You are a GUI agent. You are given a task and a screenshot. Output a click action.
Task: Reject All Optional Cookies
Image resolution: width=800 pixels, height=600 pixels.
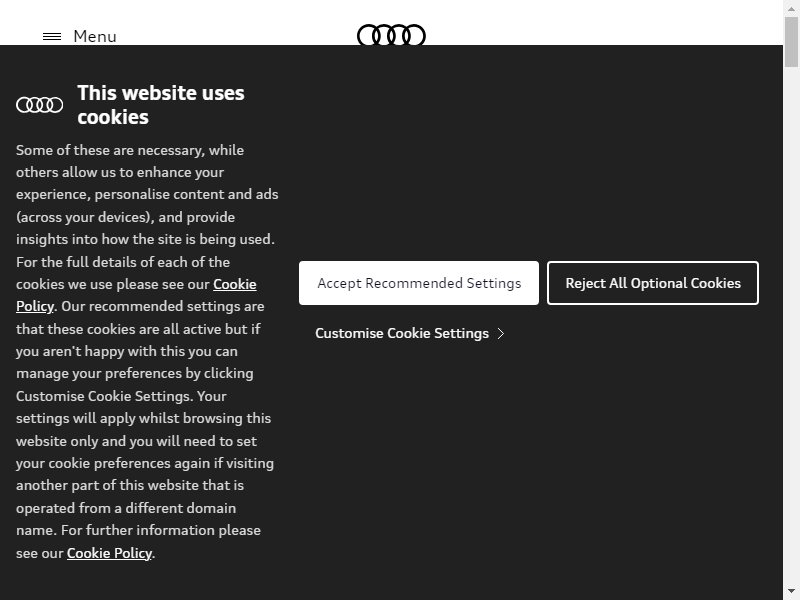coord(653,283)
